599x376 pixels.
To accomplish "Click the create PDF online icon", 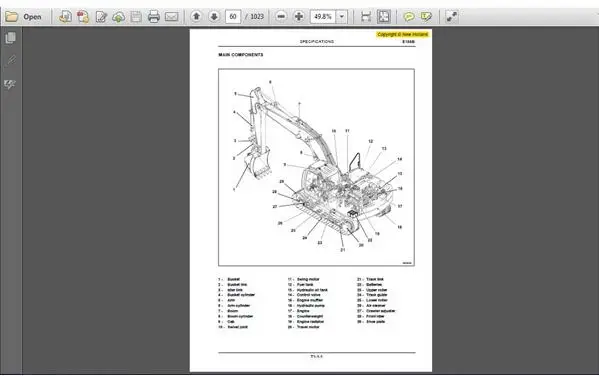I will click(65, 17).
